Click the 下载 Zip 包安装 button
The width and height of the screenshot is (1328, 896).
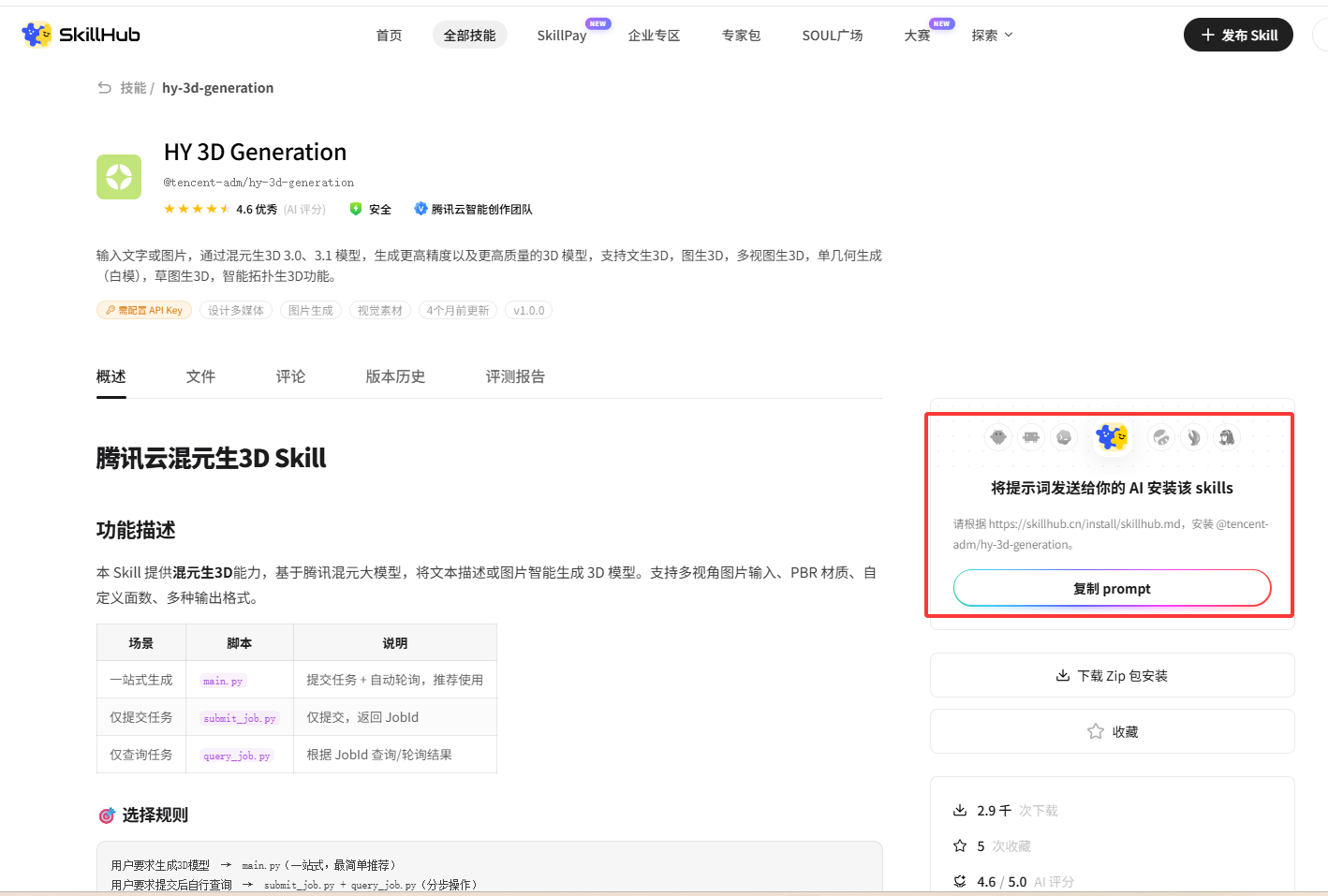pos(1112,675)
